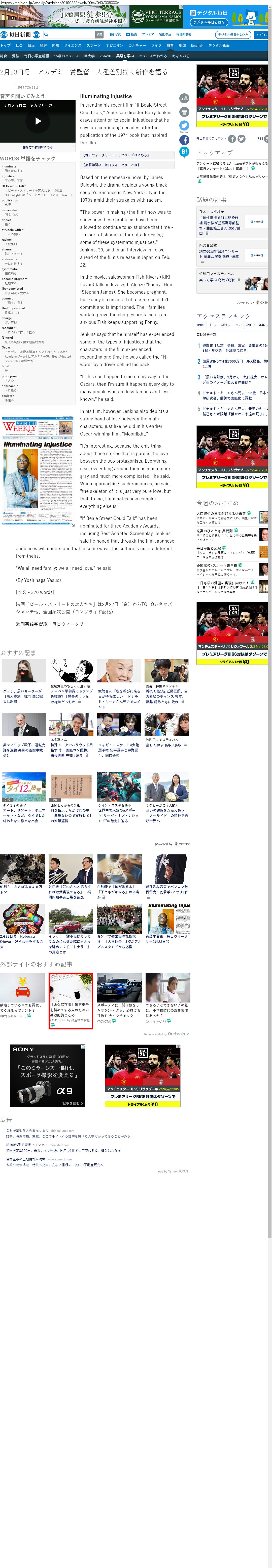
Task: Change text size with the A icon
Action: pos(184,99)
